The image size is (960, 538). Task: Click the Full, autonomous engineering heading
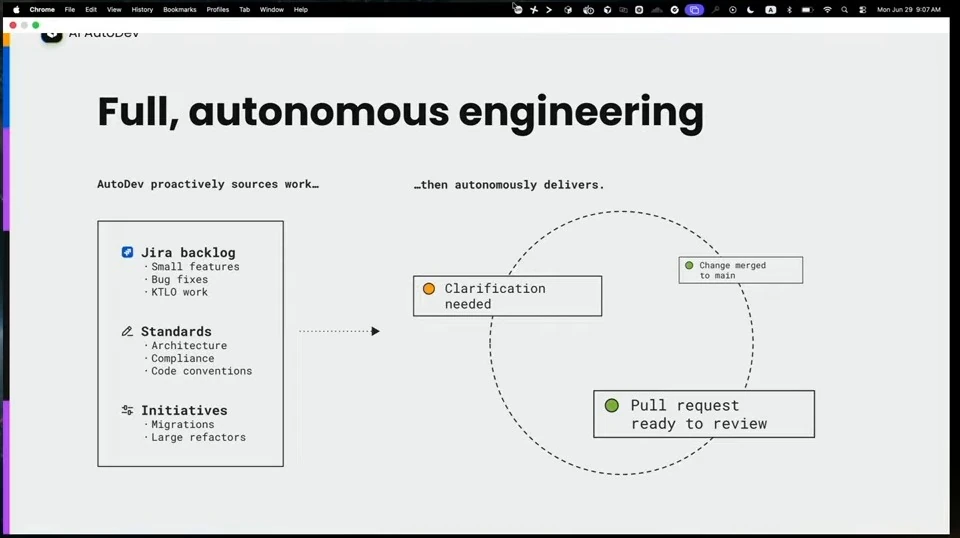(x=400, y=113)
